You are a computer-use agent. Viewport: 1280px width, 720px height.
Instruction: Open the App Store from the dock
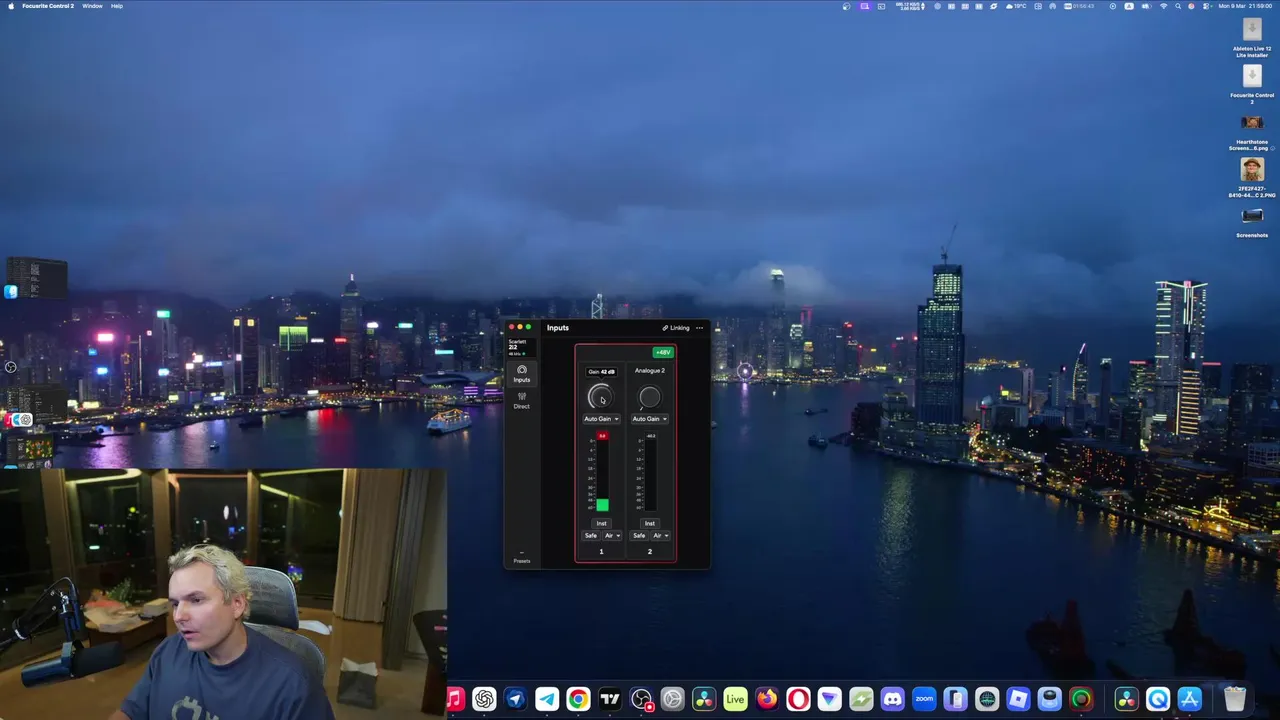coord(1189,699)
